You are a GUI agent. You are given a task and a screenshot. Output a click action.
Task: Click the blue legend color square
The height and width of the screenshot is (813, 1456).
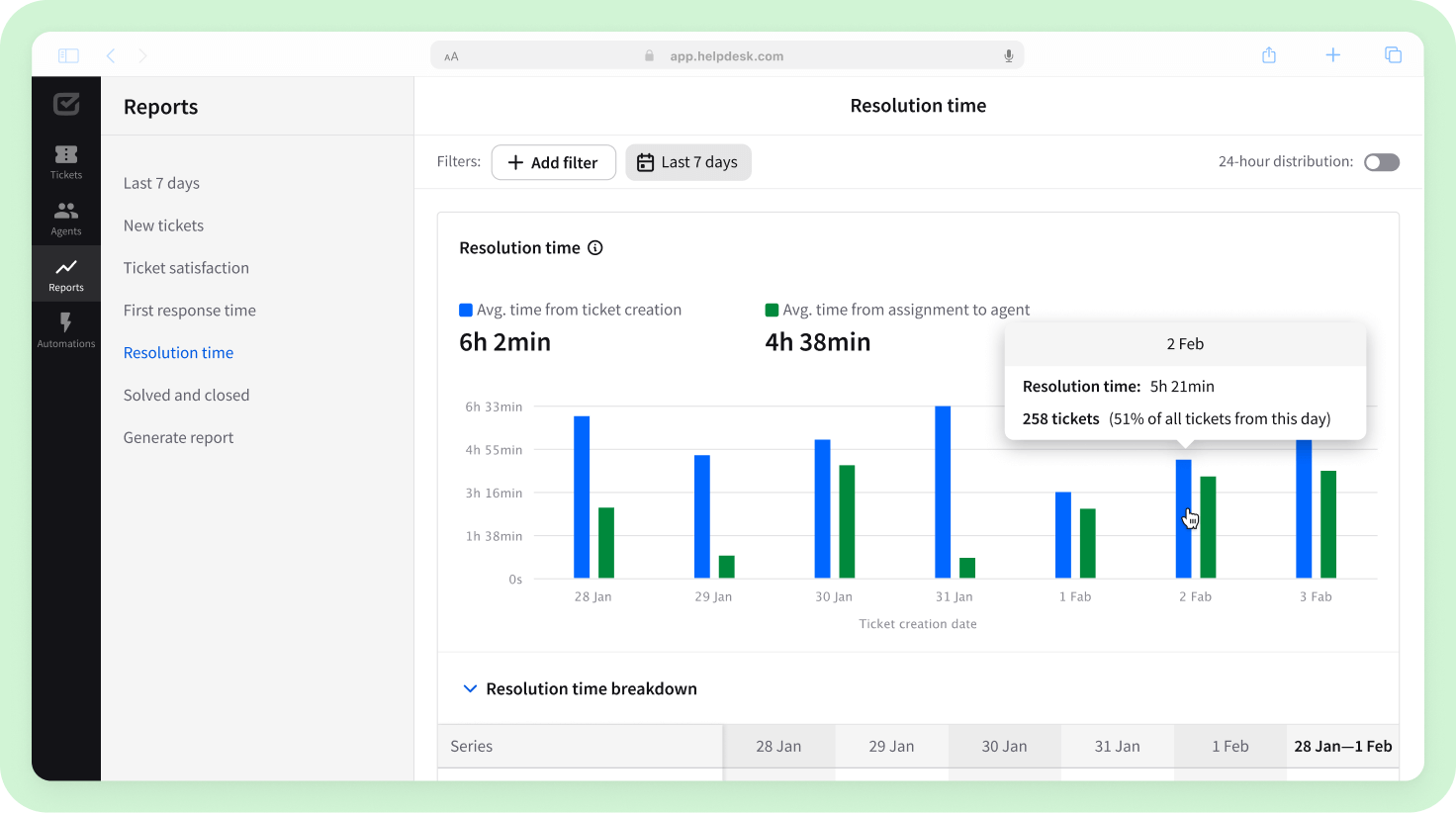point(464,309)
